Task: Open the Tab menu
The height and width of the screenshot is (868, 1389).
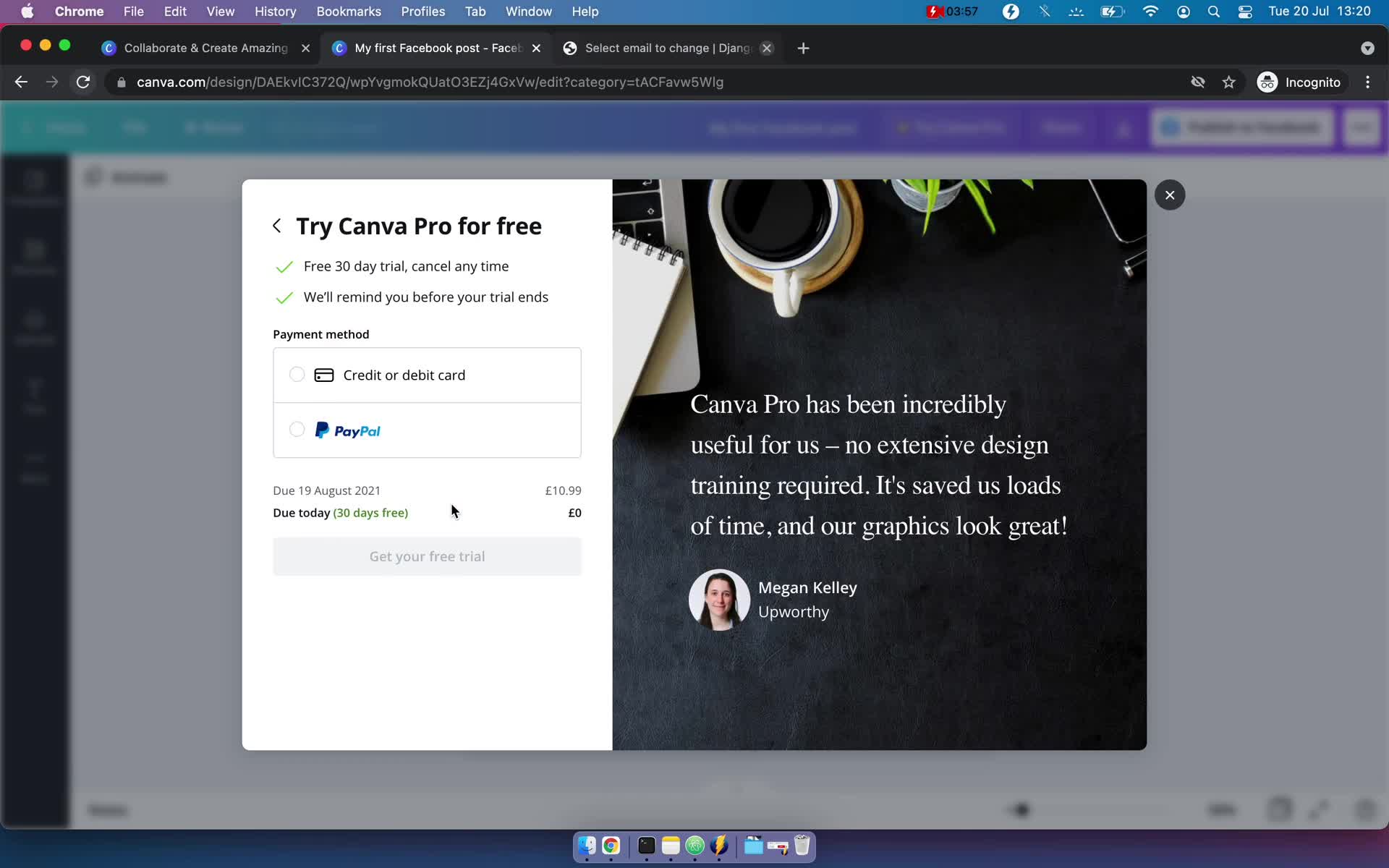Action: [x=475, y=12]
